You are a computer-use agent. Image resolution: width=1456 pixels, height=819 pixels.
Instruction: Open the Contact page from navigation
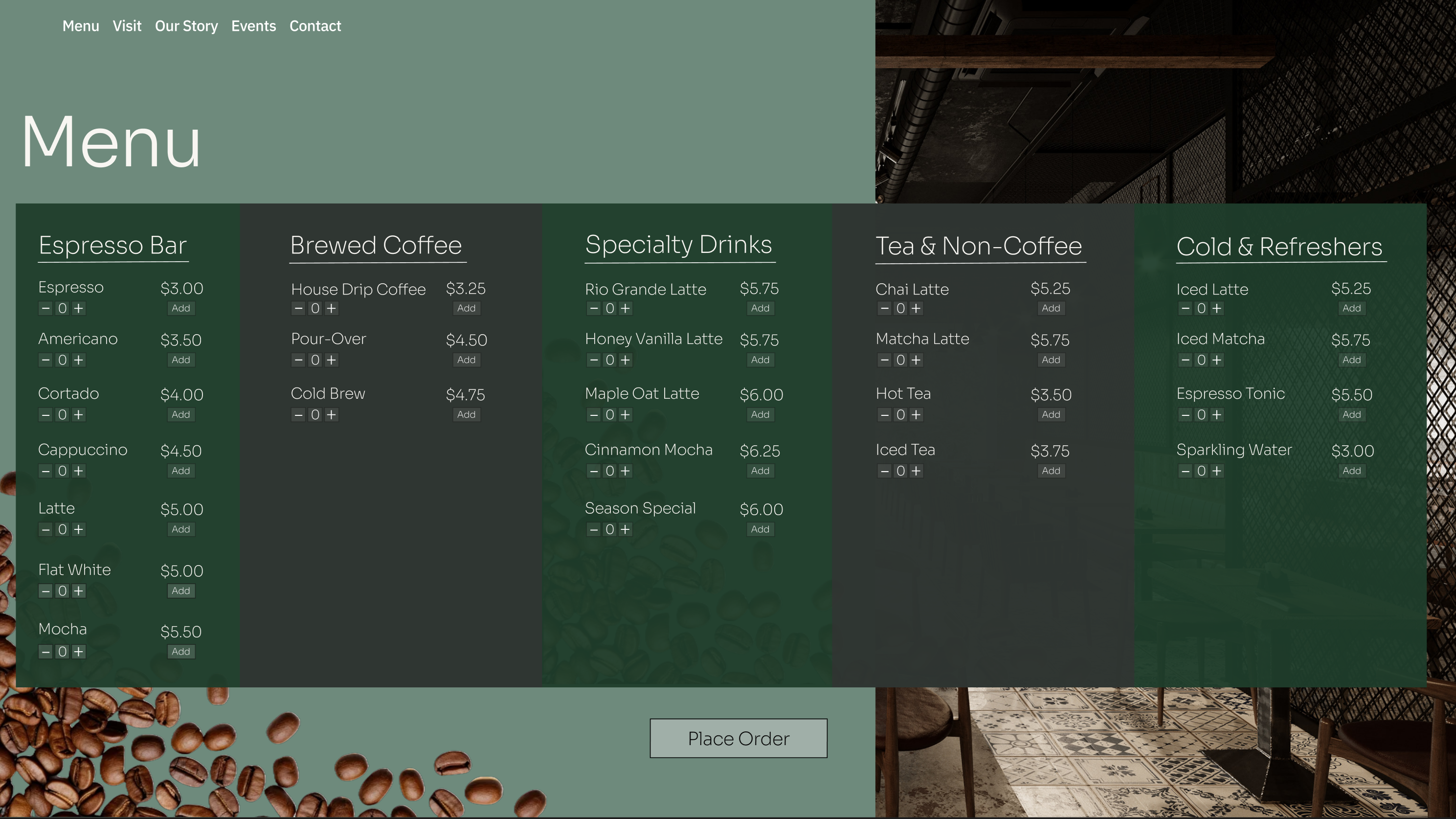pos(315,26)
